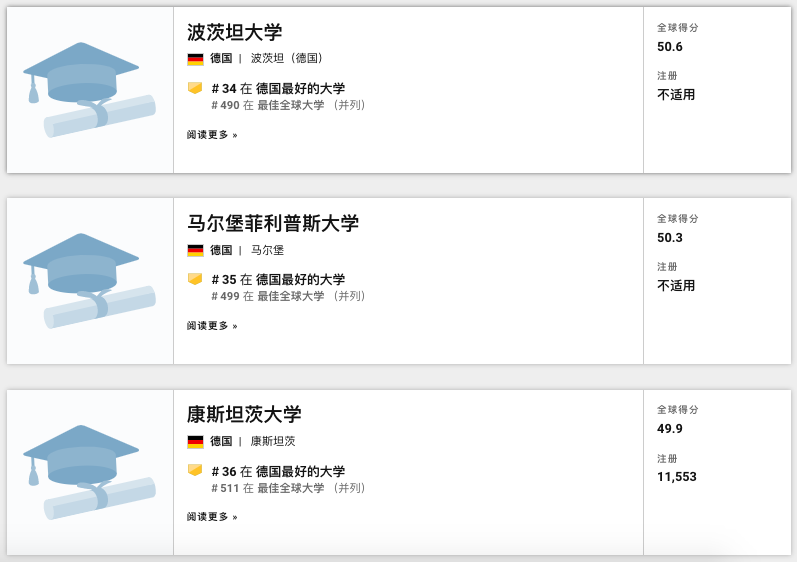
Task: Open the 马尔堡菲利普斯大学 title link
Action: (272, 223)
